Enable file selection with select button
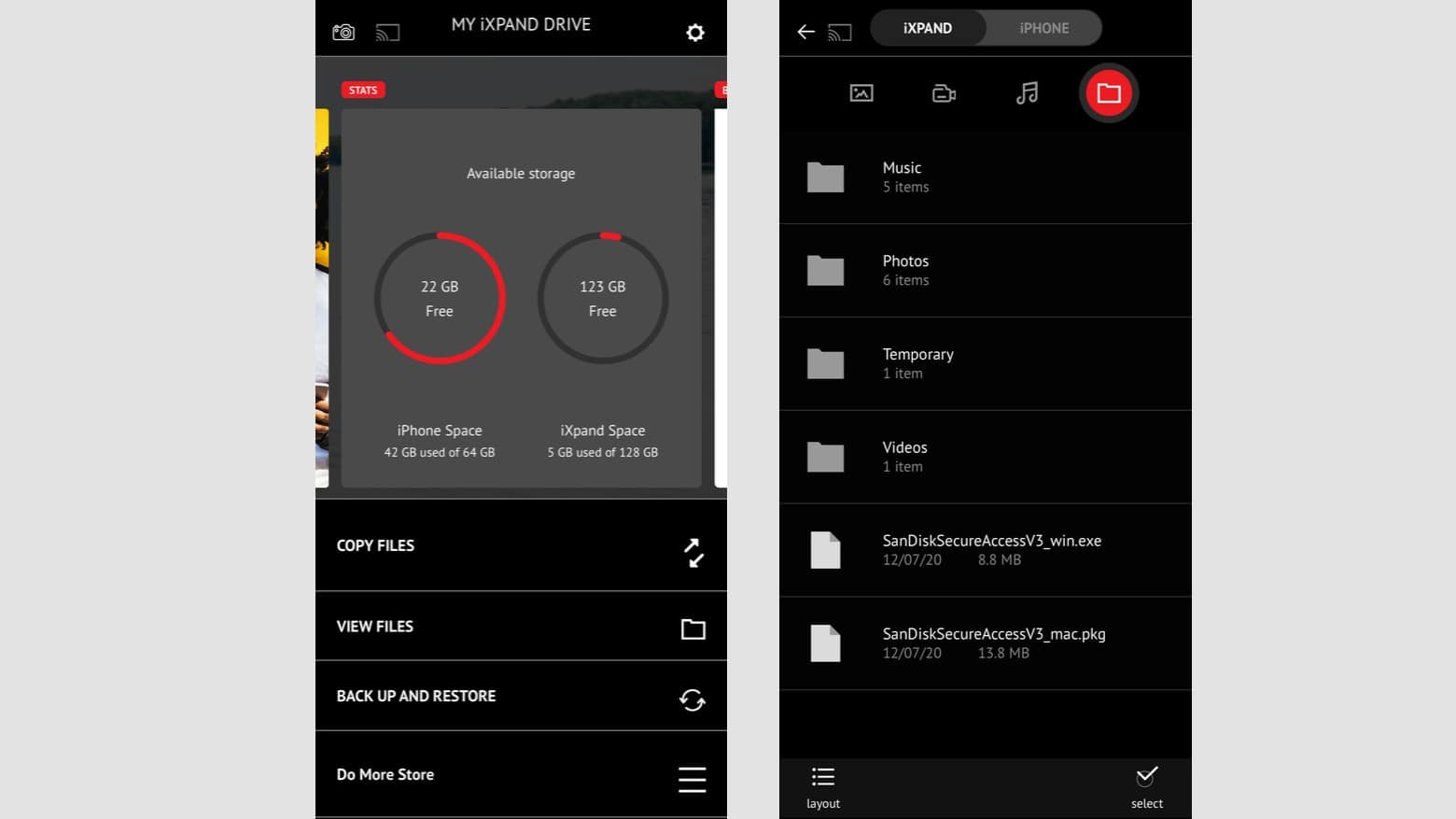Screen dimensions: 1456x819 tap(1146, 786)
